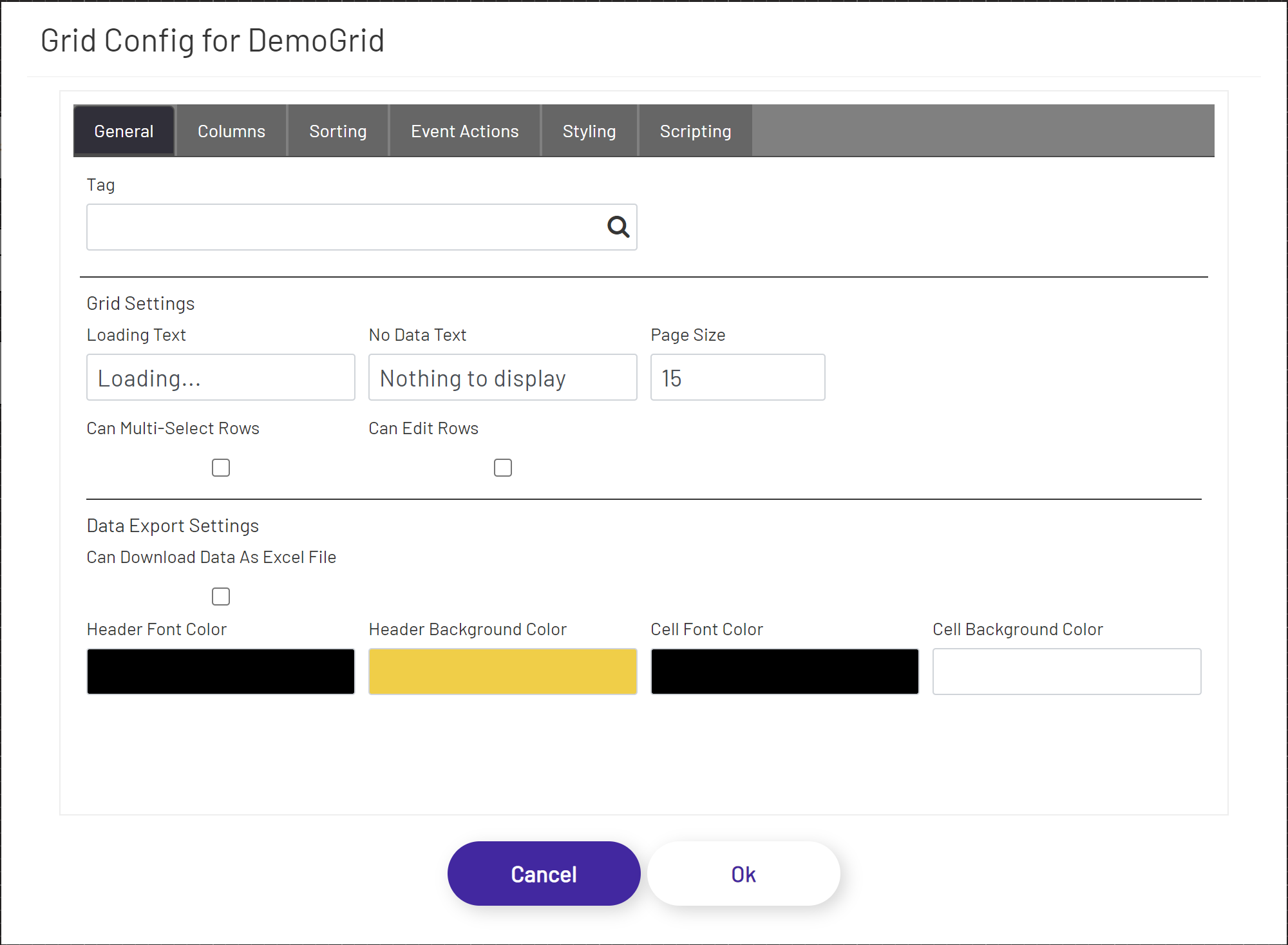Viewport: 1288px width, 945px height.
Task: Open the Header Font Color picker
Action: [220, 671]
